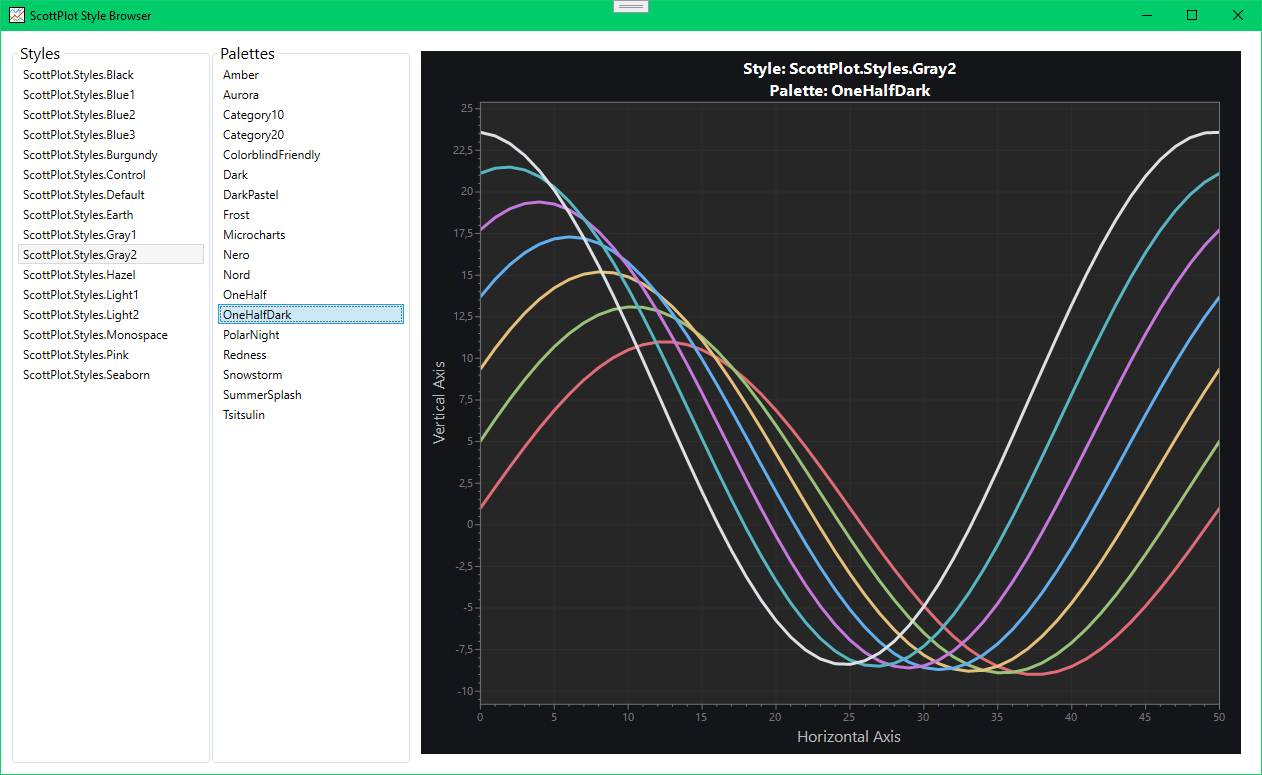This screenshot has width=1262, height=775.
Task: Apply the Frost palette
Action: tap(235, 214)
